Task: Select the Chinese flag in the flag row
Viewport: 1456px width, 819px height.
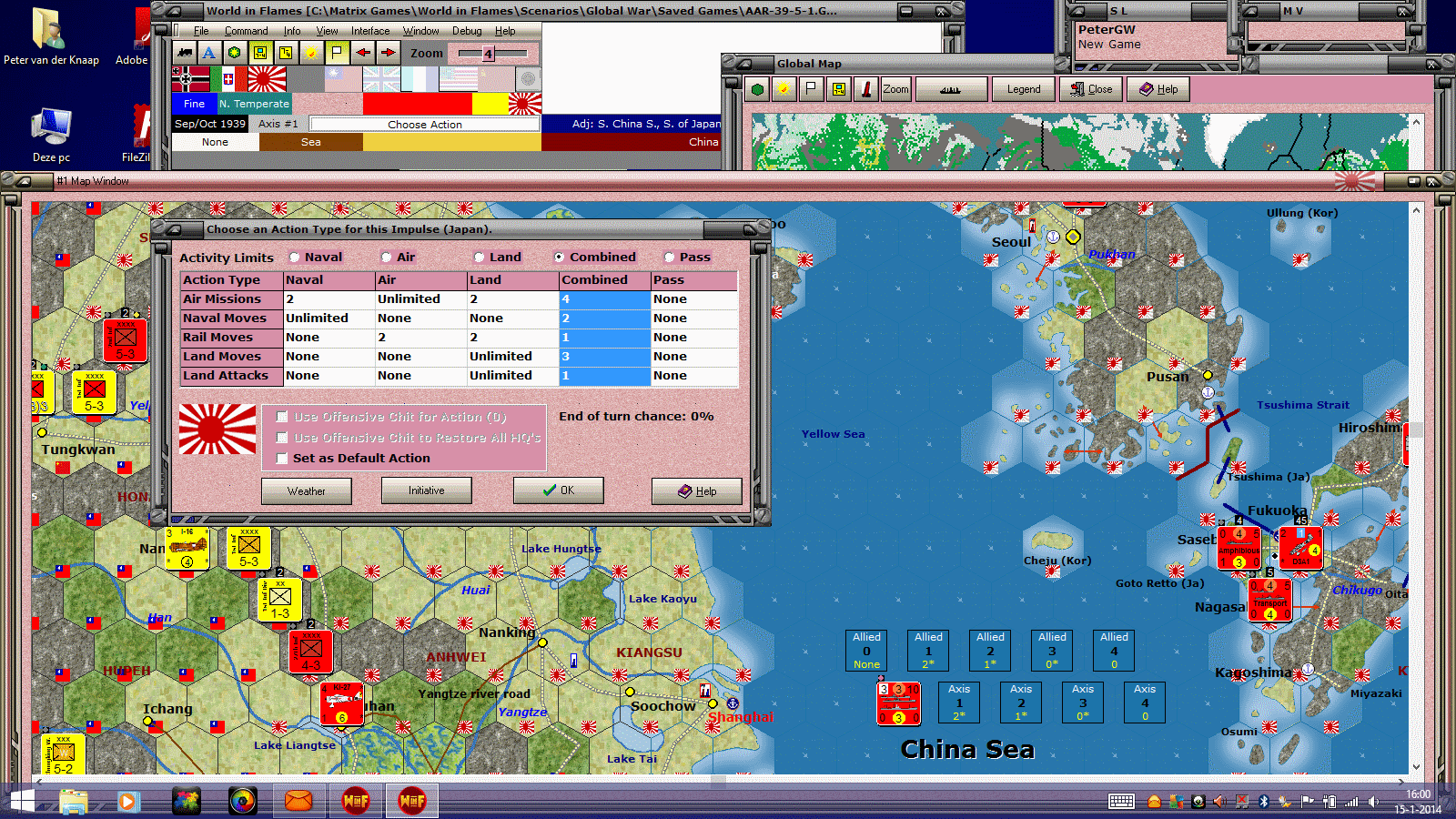Action: click(x=343, y=79)
